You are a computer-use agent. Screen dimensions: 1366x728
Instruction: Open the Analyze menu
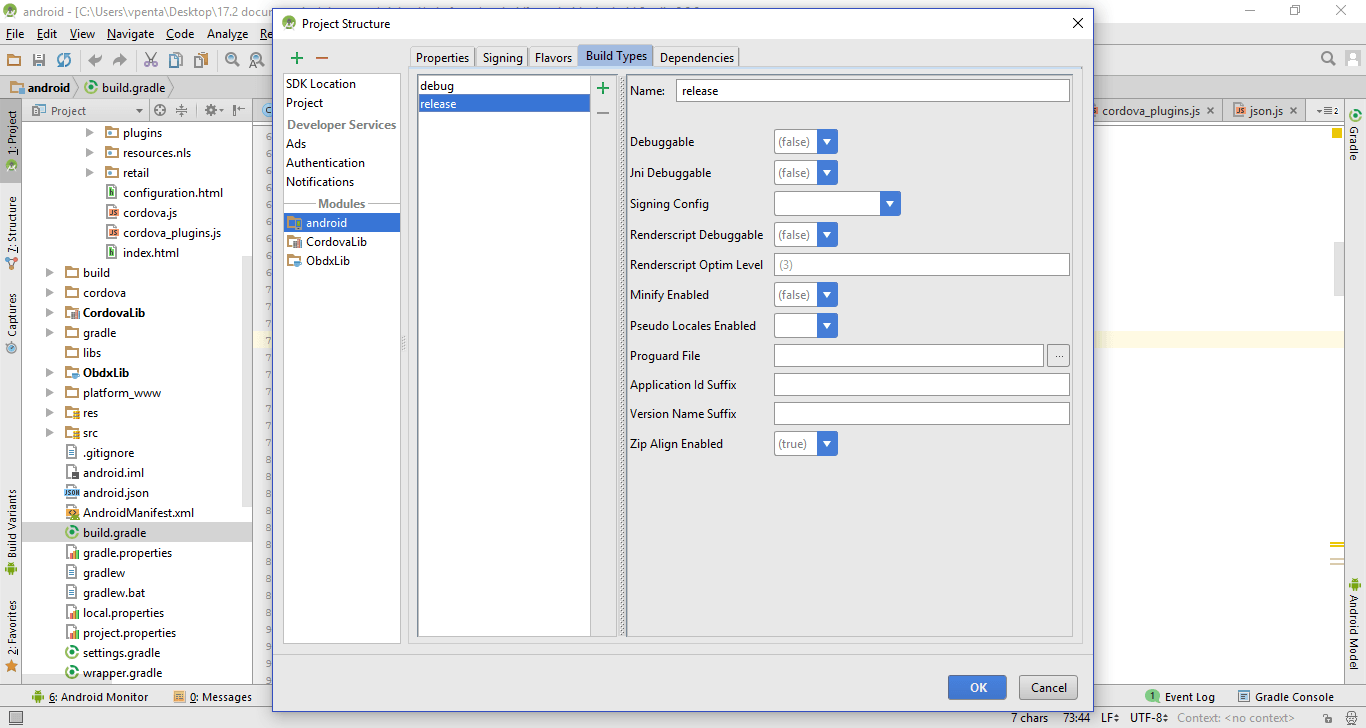click(x=227, y=34)
